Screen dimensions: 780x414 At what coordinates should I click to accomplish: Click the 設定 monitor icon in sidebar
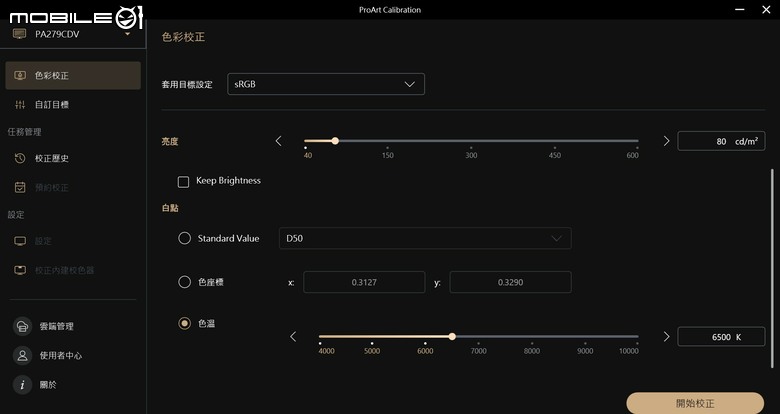click(x=20, y=241)
